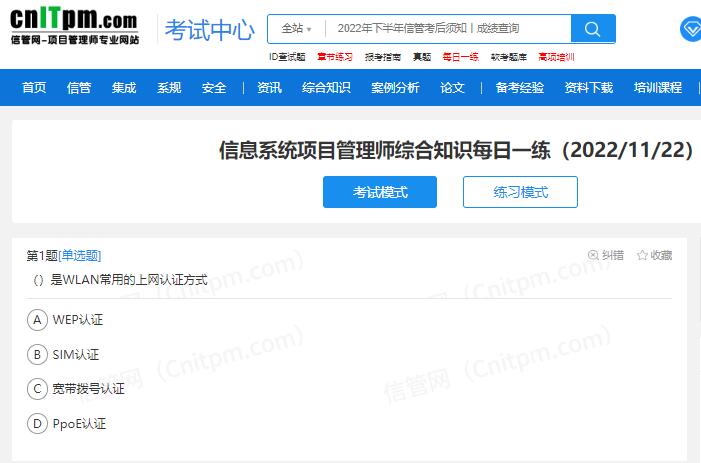Viewport: 701px width, 463px height.
Task: Open the diamond VIP icon
Action: (691, 29)
